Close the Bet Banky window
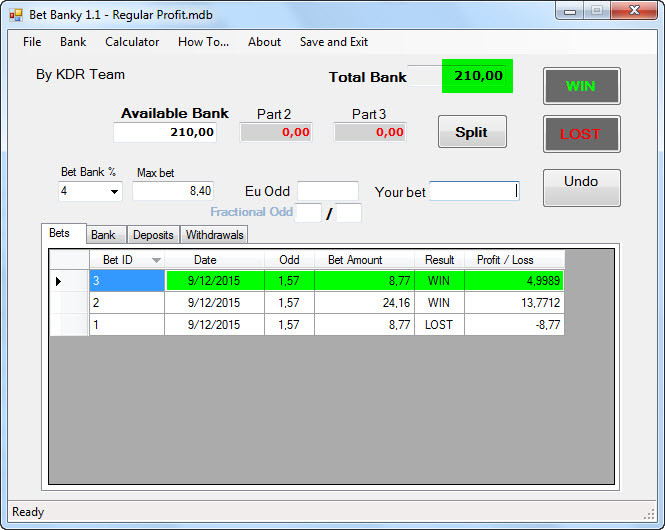This screenshot has height=530, width=665. coord(634,11)
